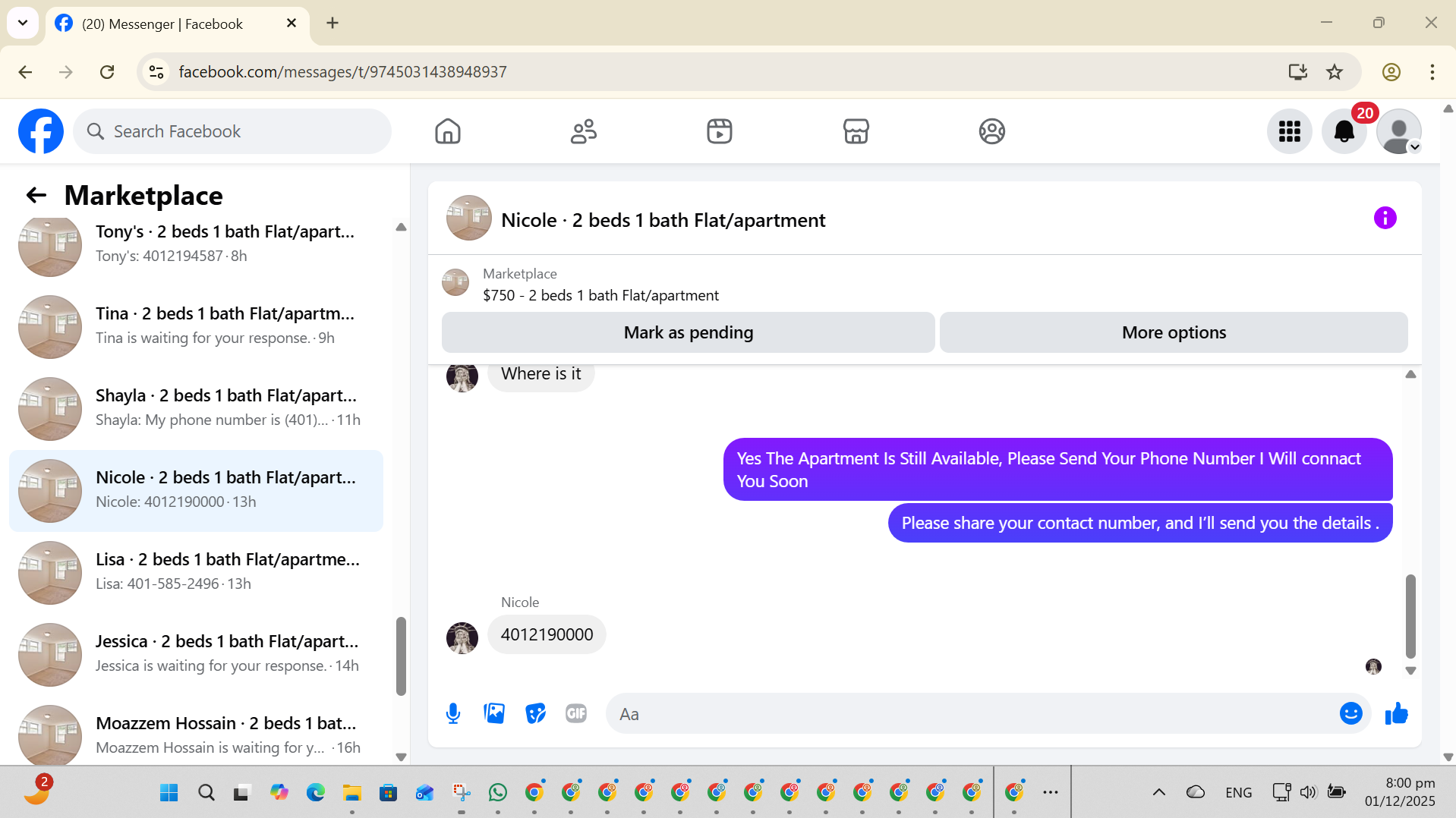
Task: Open the Video (Watch) icon
Action: [719, 131]
